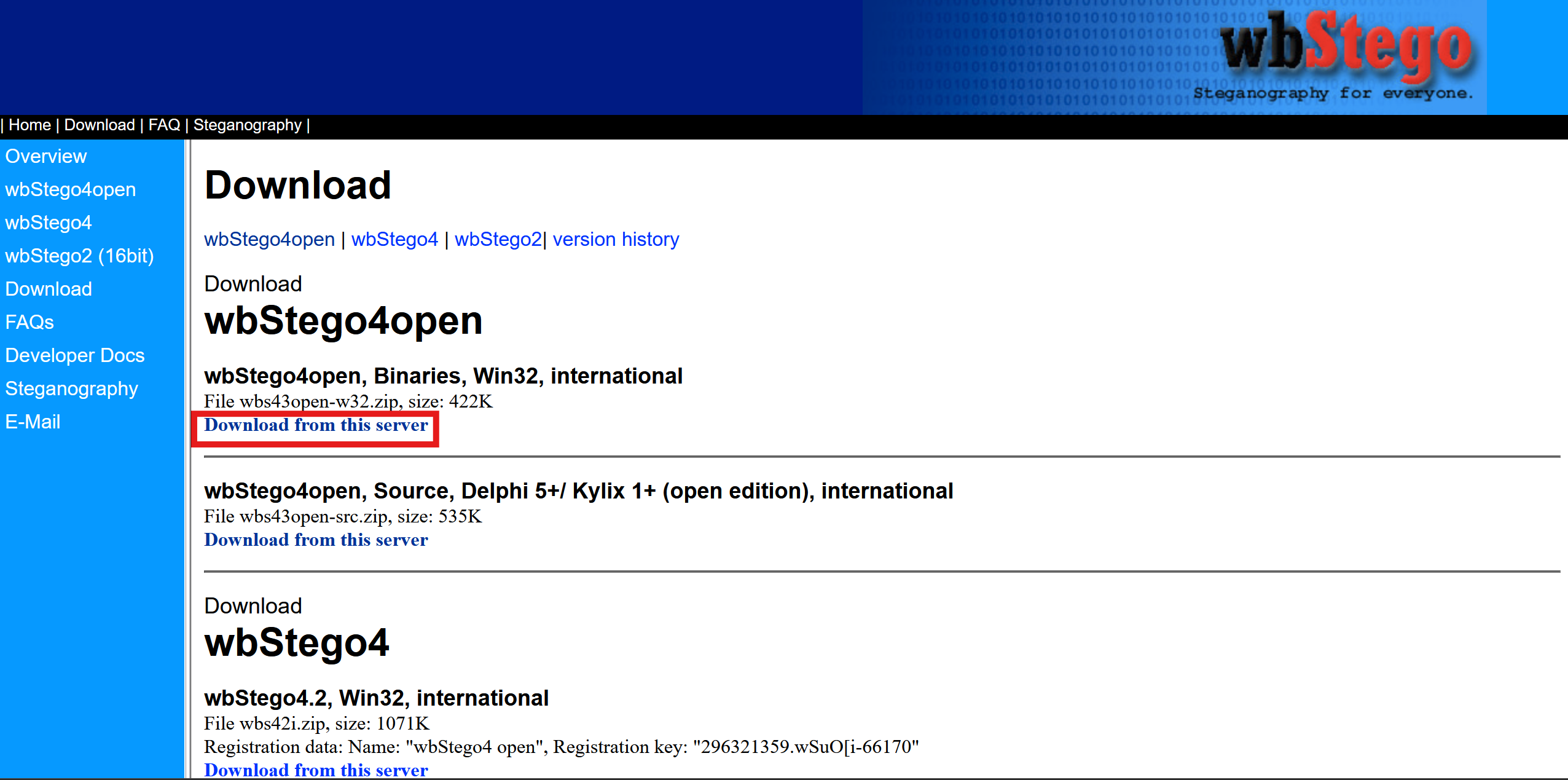
Task: Click the 'File wbs43open-w32.zip, size: 422K' text
Action: (x=348, y=402)
